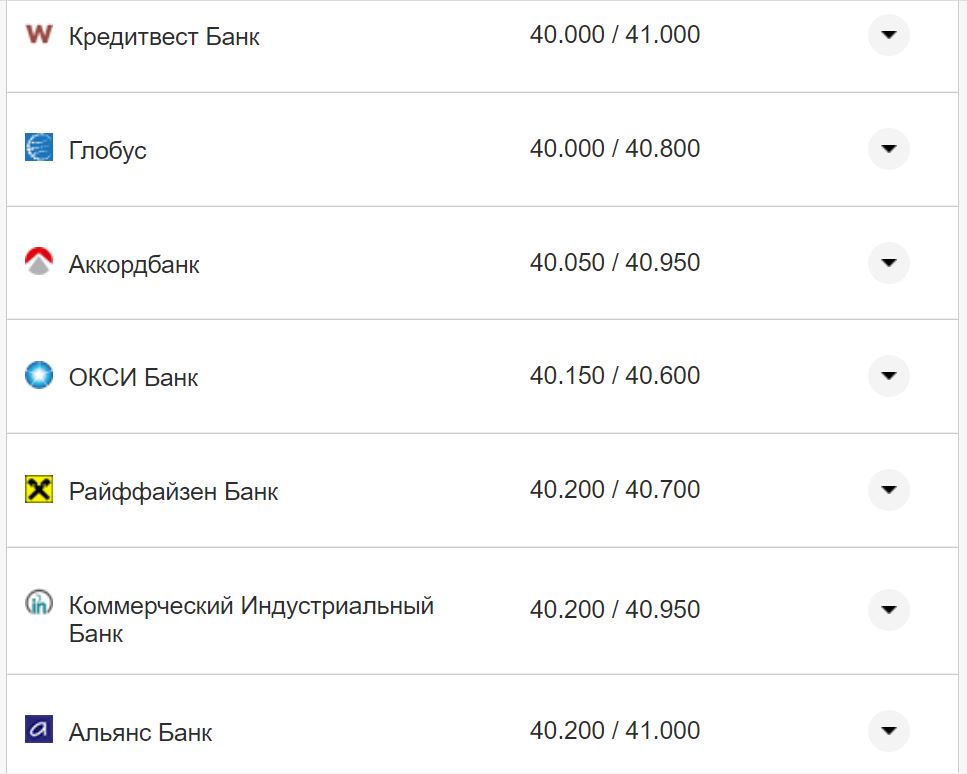Click the Райффайзен Банк name link

pos(172,490)
